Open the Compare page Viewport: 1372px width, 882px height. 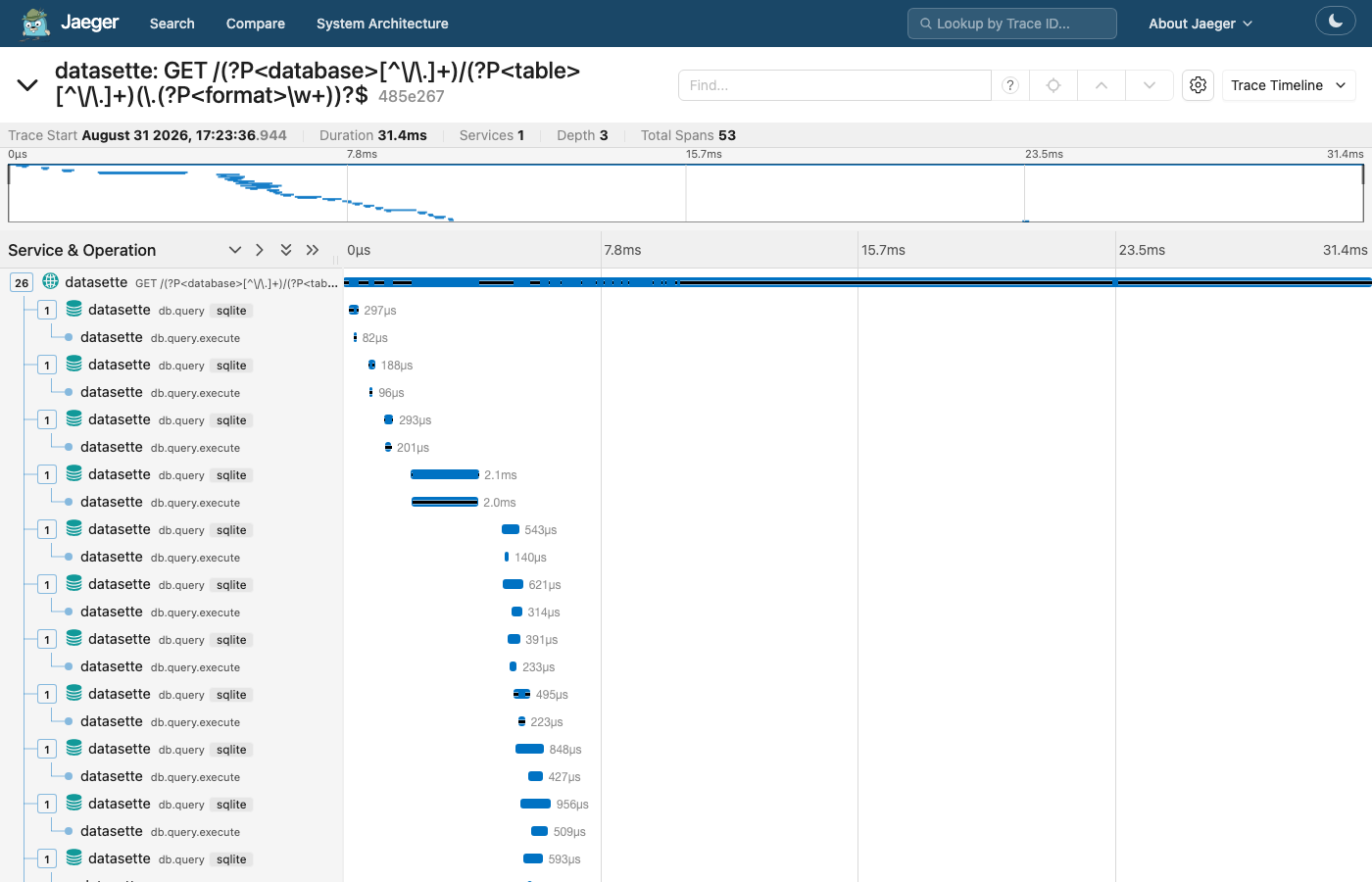[x=255, y=24]
